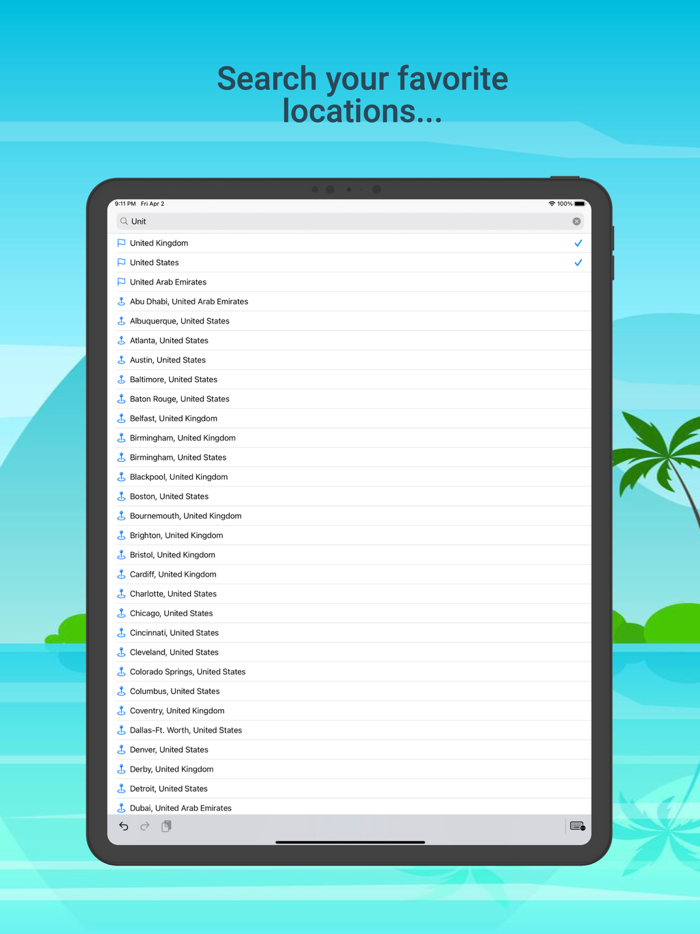Choose Charlotte, United States
This screenshot has height=934, width=700.
173,594
